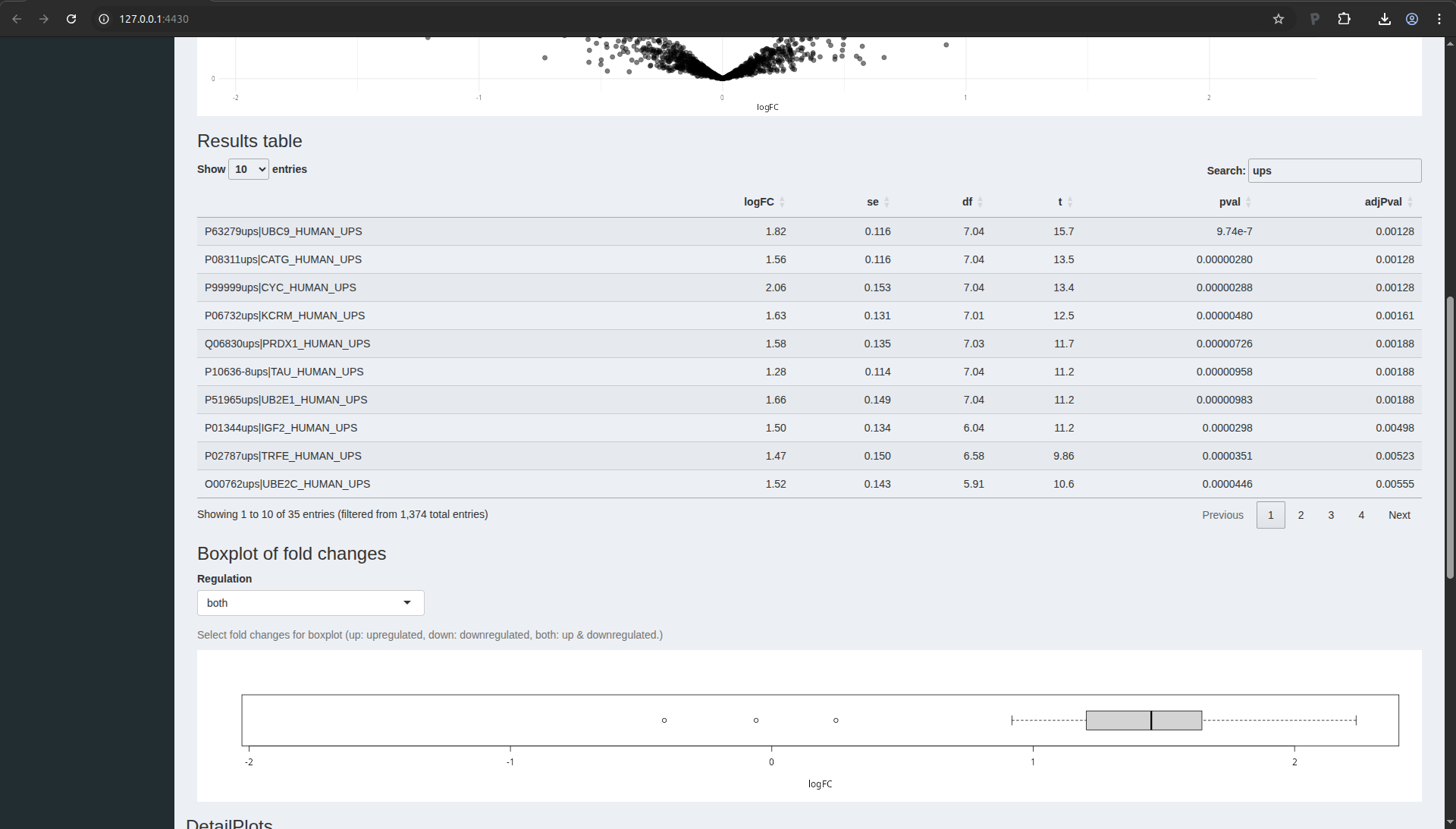Click pval 9.74e-7 in the UBC9 row

[1235, 231]
